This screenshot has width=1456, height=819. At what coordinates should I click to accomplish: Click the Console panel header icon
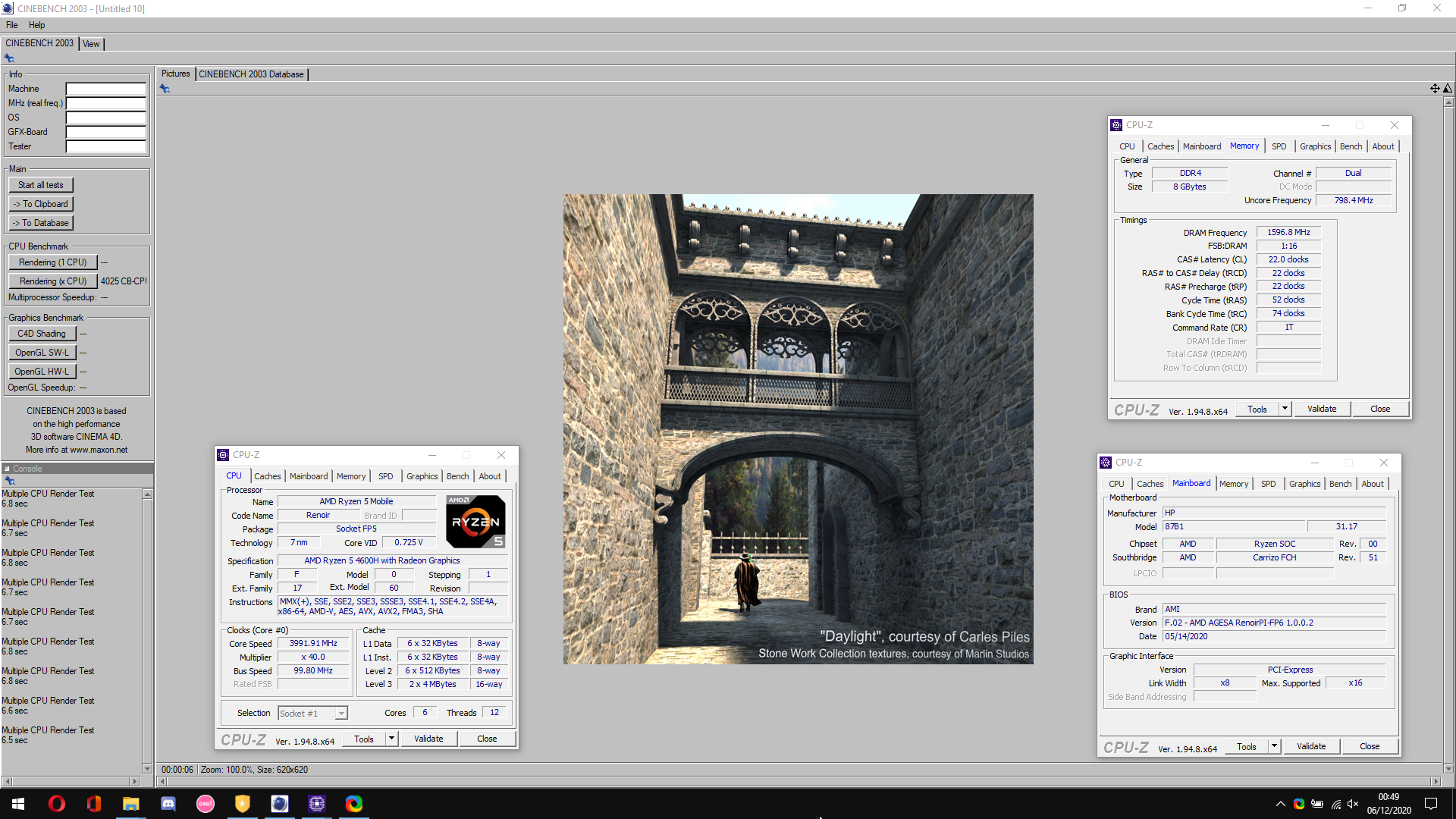coord(7,469)
